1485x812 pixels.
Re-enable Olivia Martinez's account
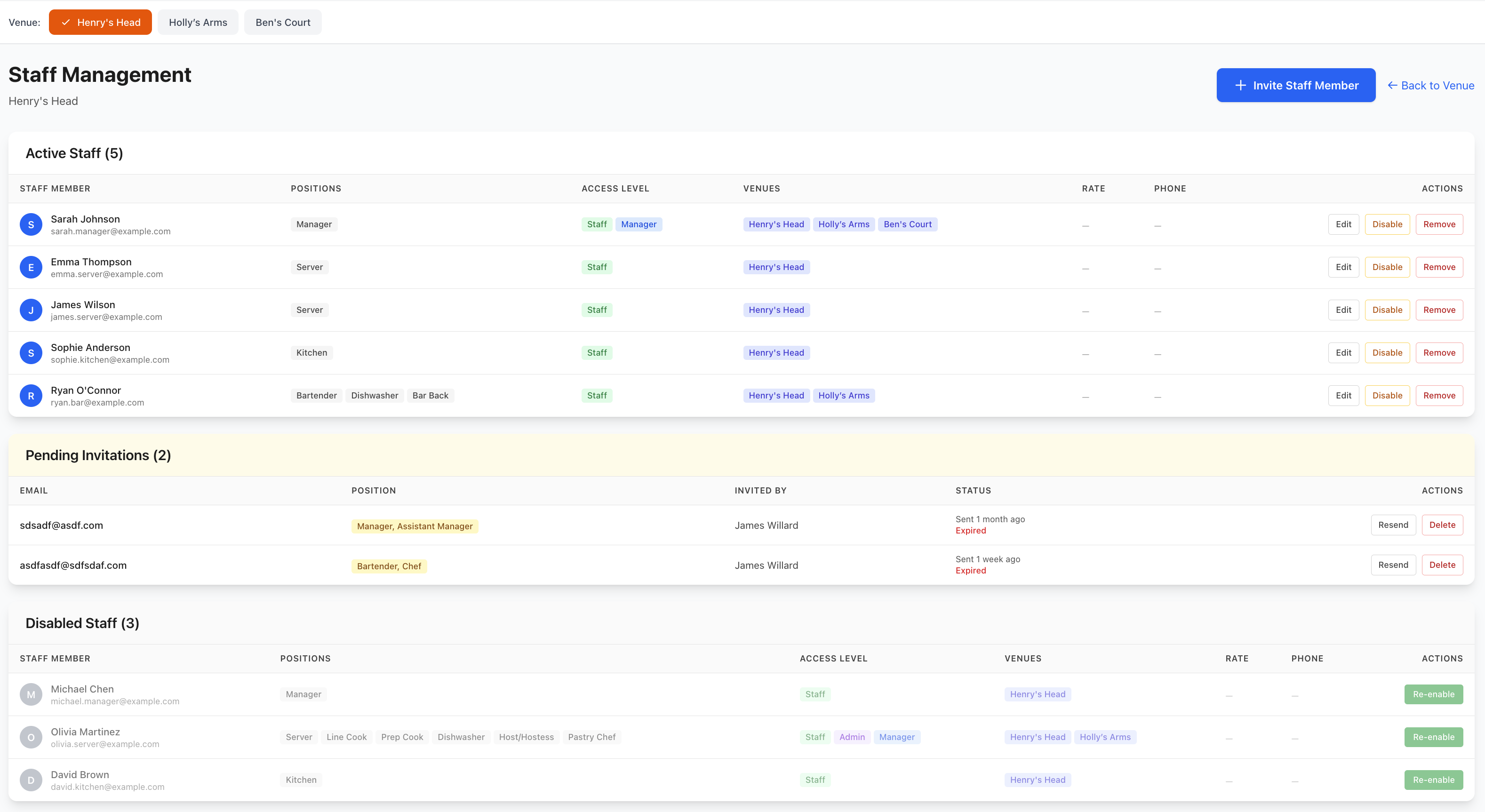(x=1433, y=737)
